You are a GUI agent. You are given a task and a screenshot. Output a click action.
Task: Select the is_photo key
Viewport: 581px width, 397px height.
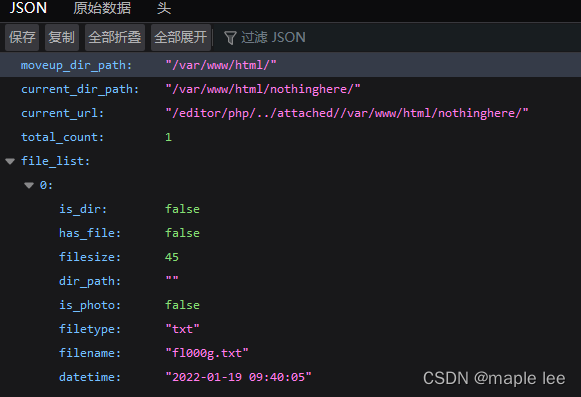90,305
